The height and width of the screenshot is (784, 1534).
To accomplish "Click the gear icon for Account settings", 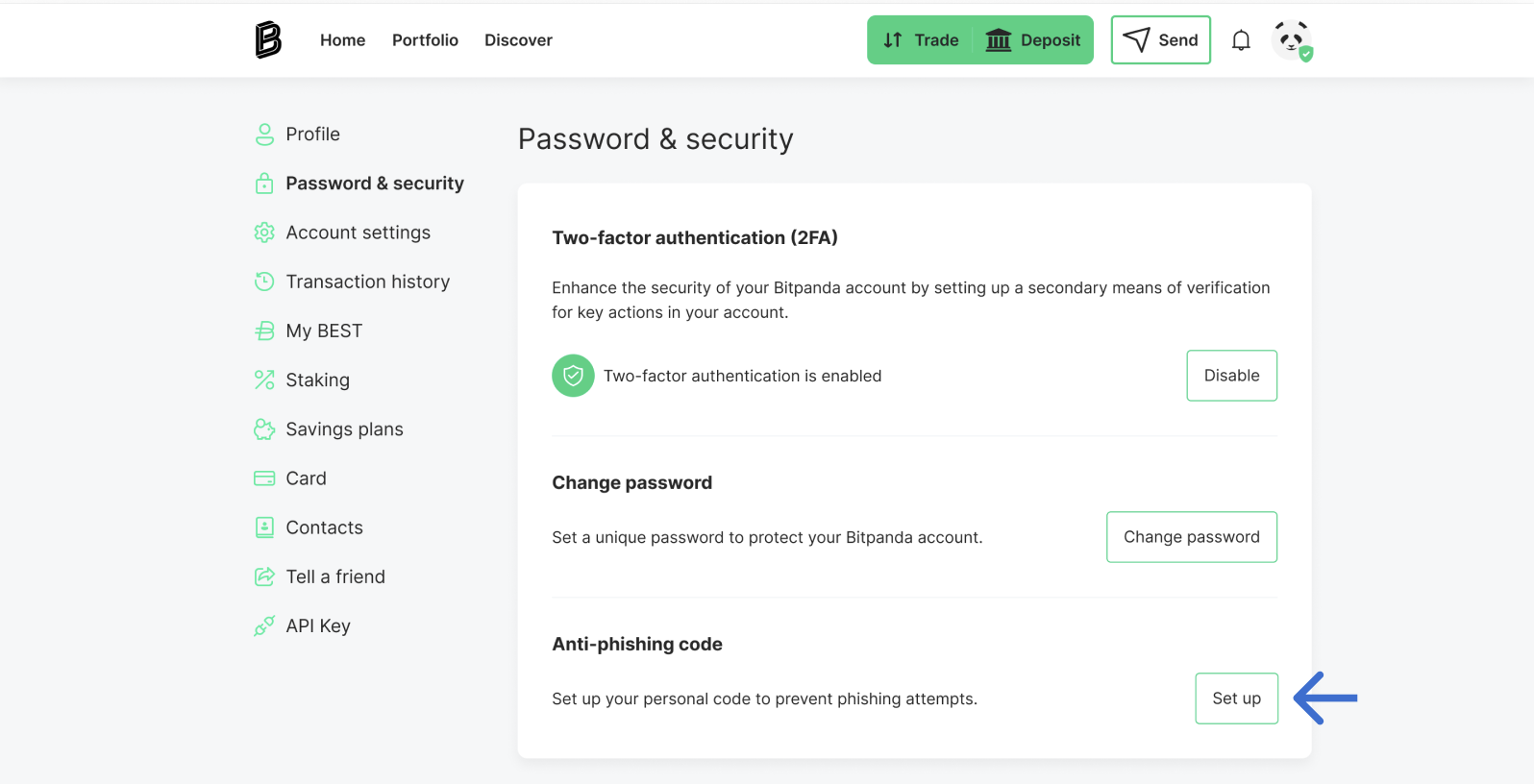I will [x=264, y=233].
